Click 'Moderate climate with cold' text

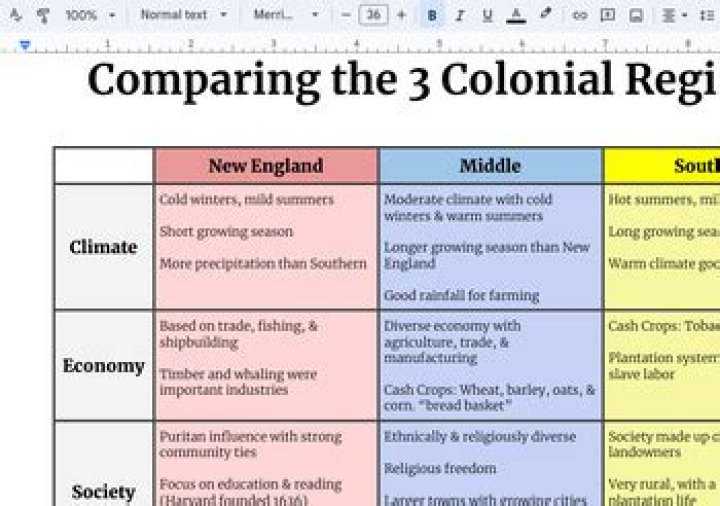pyautogui.click(x=468, y=200)
